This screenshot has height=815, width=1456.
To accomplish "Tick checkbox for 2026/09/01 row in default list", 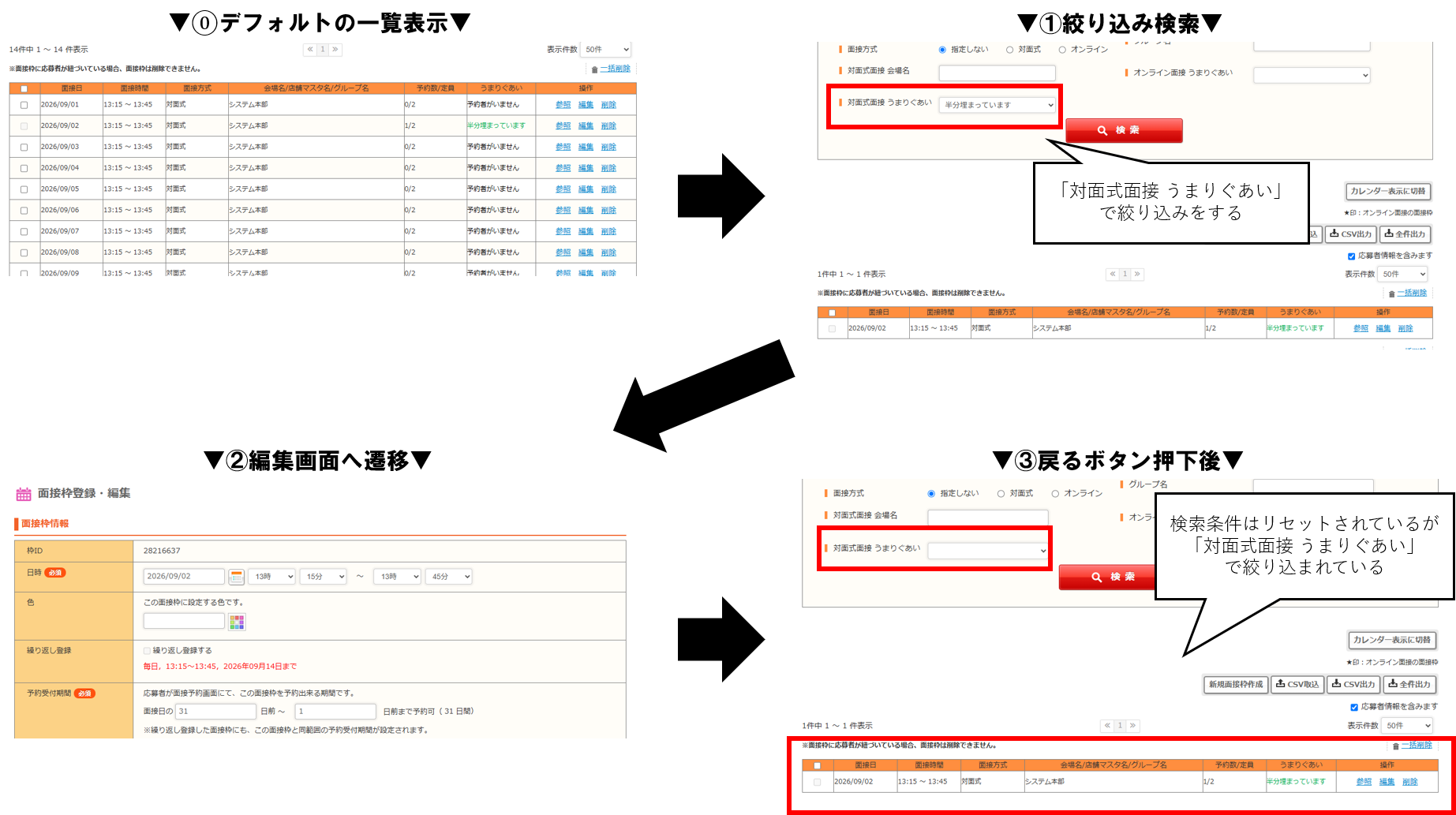I will [x=24, y=105].
